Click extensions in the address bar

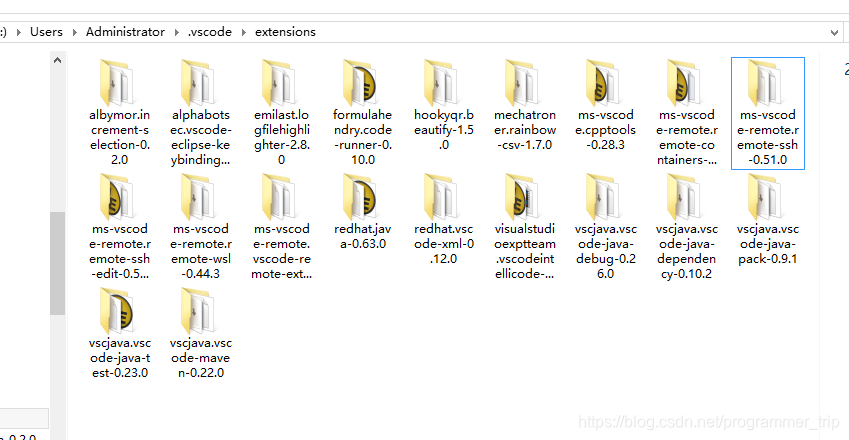285,32
